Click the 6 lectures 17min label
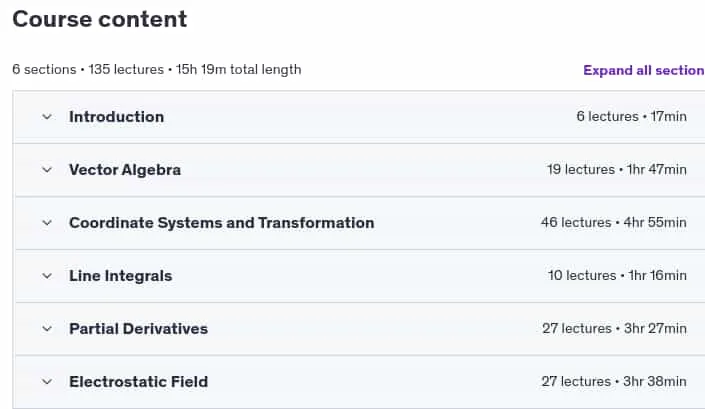Screen dimensions: 705x409 click(631, 116)
